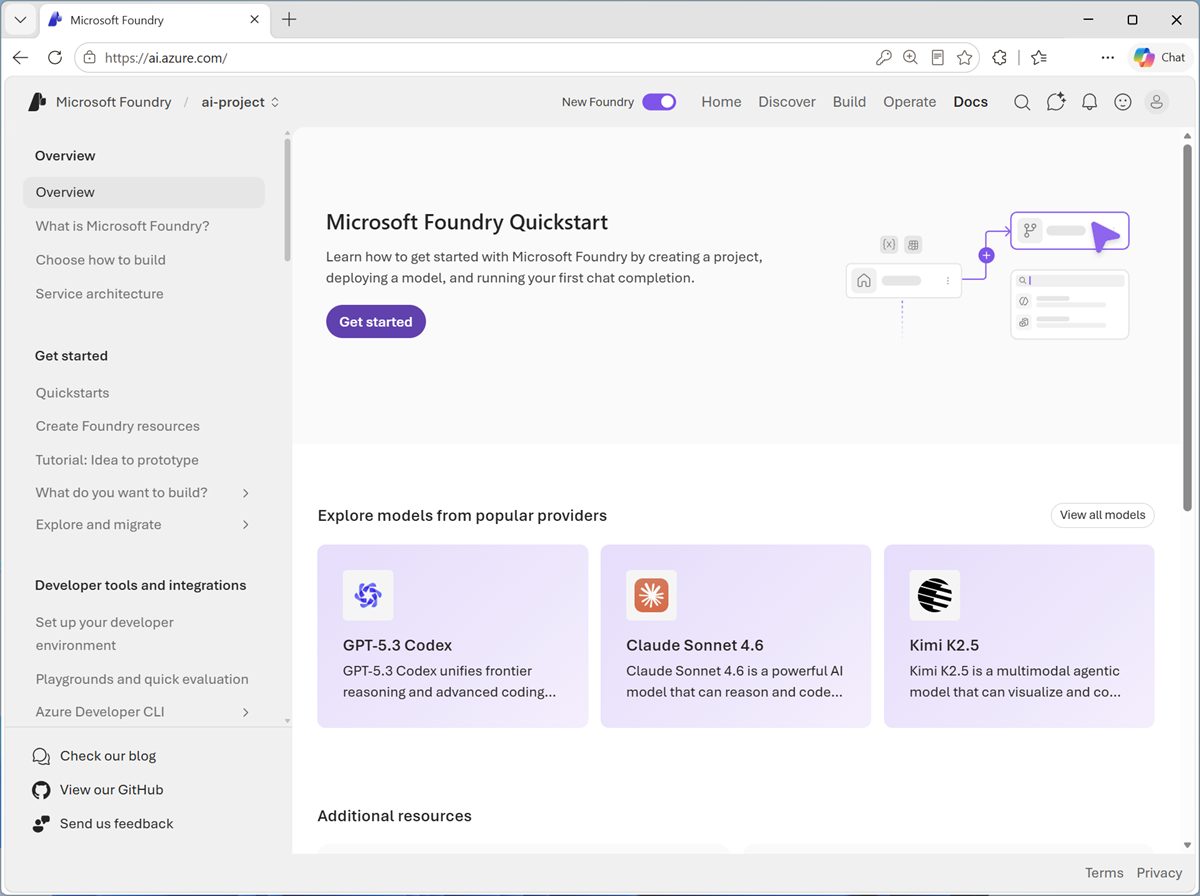Image resolution: width=1200 pixels, height=896 pixels.
Task: Open the Terms link
Action: pos(1104,873)
